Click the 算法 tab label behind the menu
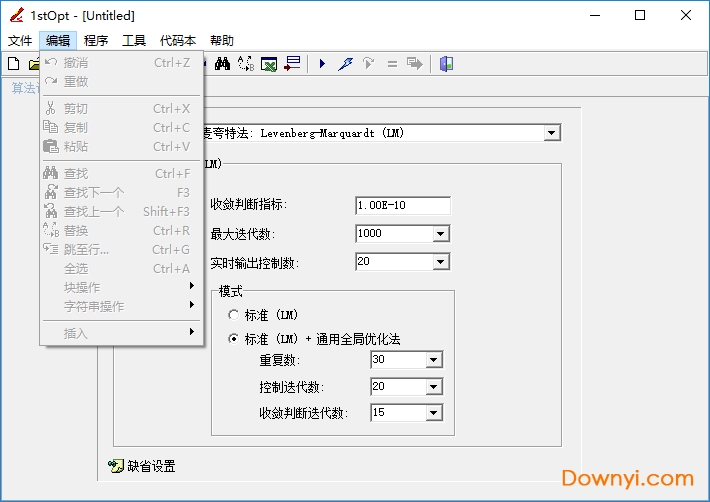710x502 pixels. tap(24, 88)
